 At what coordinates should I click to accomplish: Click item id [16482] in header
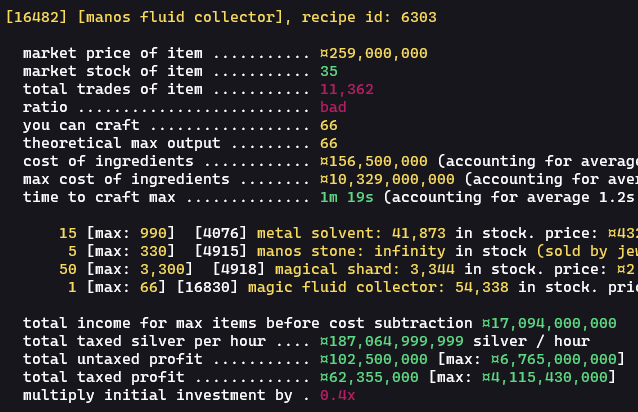[36, 17]
